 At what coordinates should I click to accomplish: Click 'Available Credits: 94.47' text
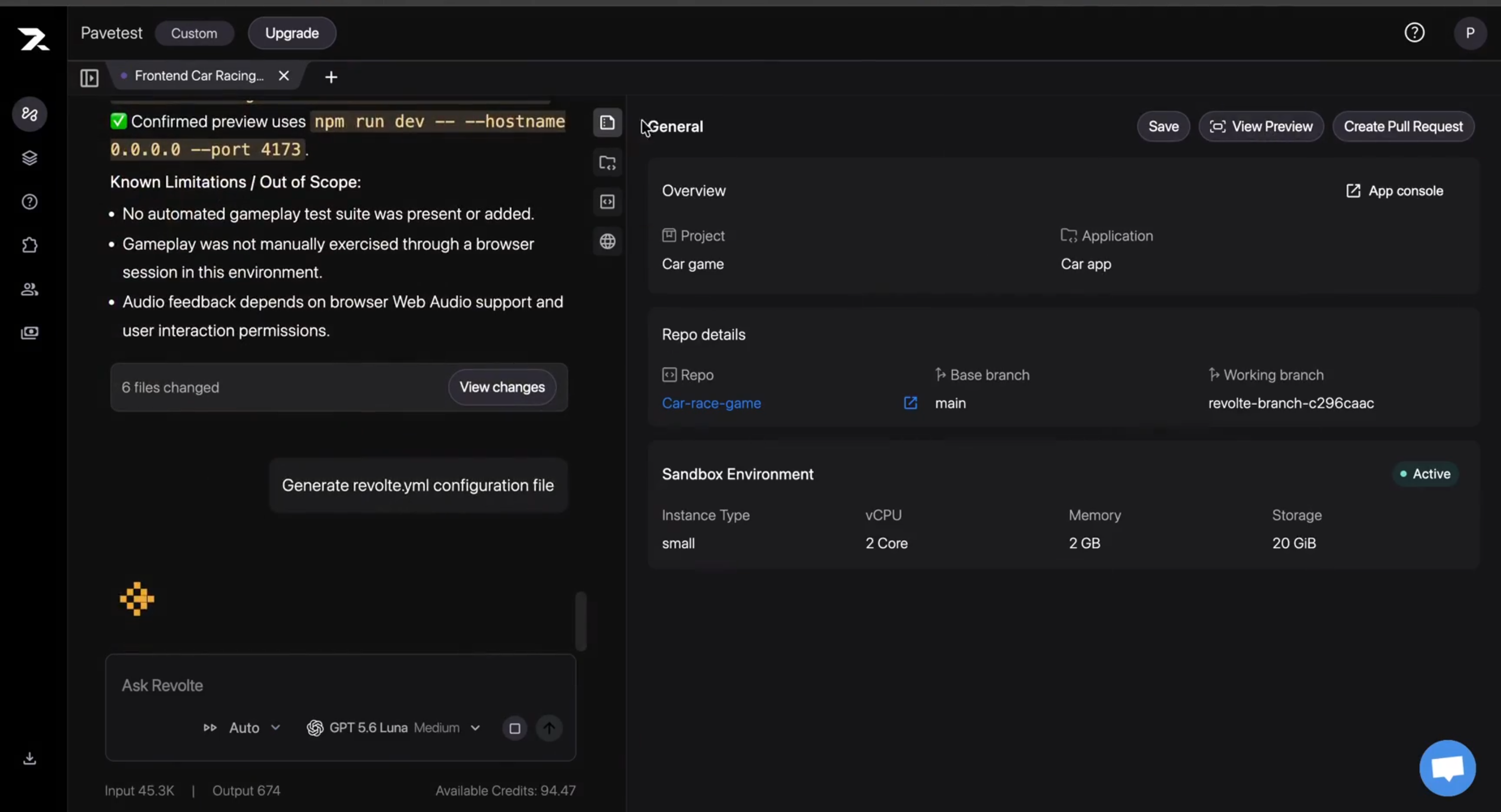click(x=505, y=791)
